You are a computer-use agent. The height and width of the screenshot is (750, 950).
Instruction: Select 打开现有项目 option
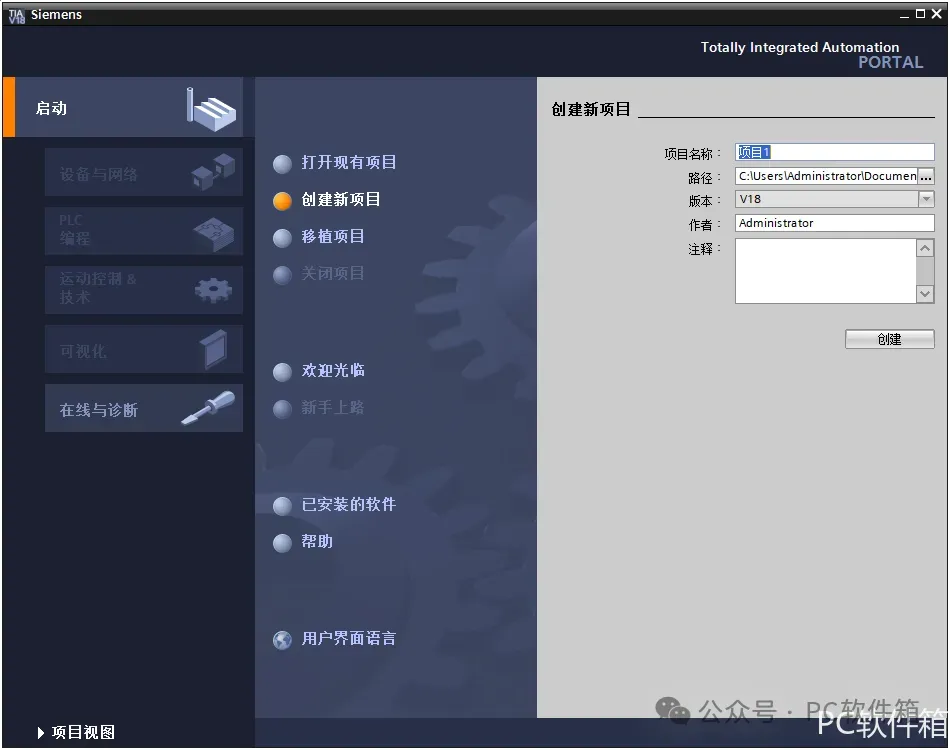349,162
